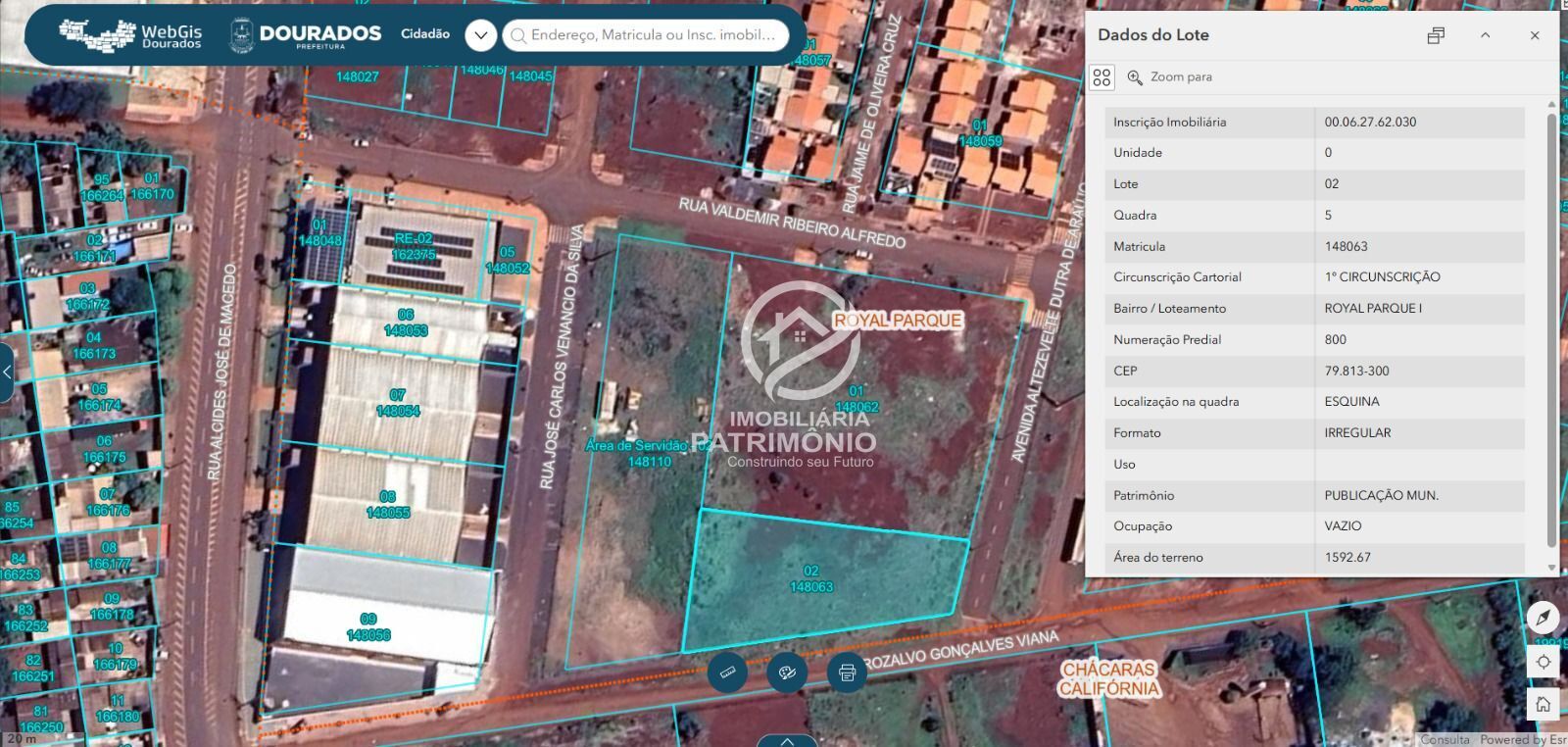Close the Dados do Lote panel

[1535, 35]
